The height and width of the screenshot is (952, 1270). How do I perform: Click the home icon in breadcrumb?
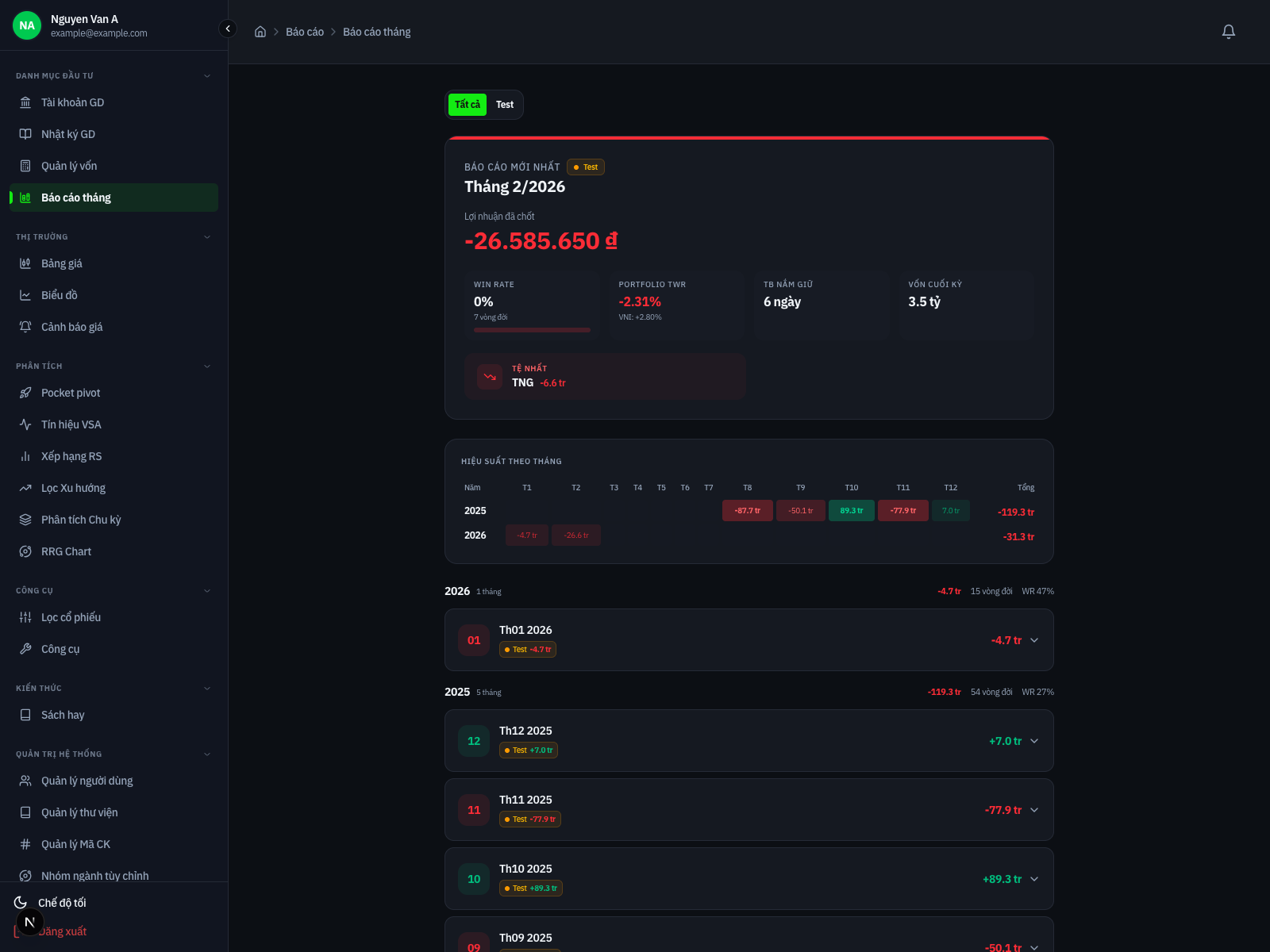point(260,32)
